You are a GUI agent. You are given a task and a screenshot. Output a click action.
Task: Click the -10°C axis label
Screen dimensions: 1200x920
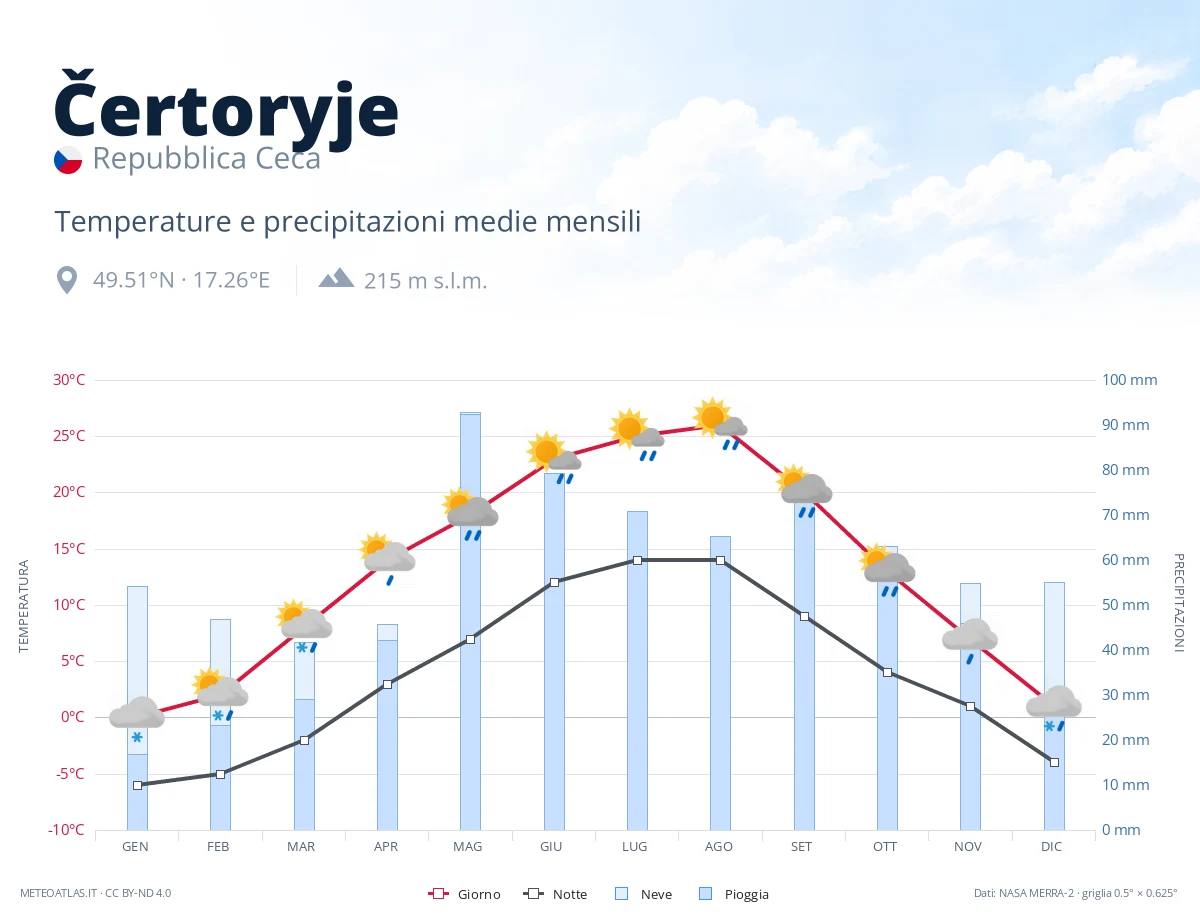click(x=67, y=830)
